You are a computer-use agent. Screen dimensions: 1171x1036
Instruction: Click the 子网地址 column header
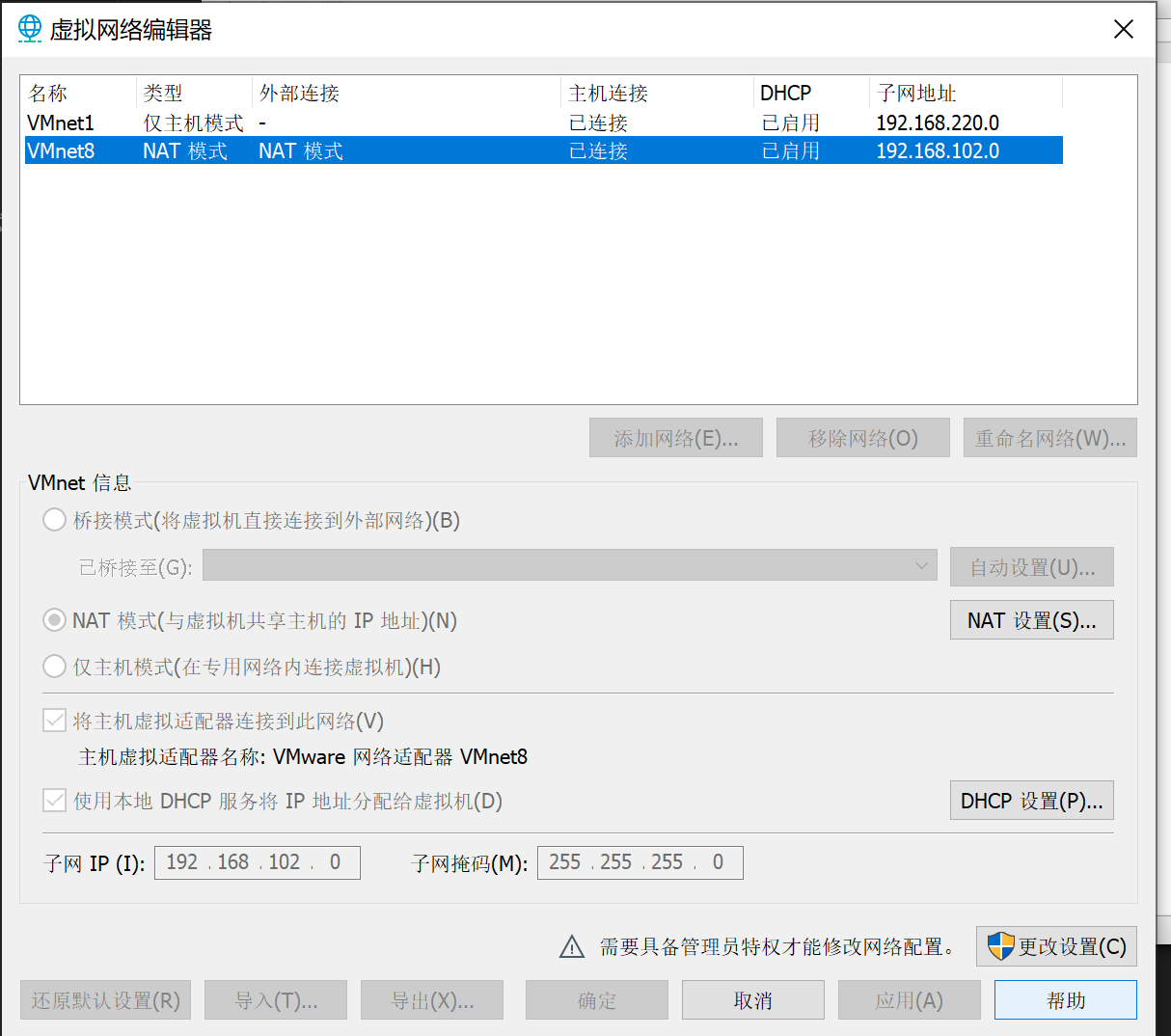[x=966, y=93]
